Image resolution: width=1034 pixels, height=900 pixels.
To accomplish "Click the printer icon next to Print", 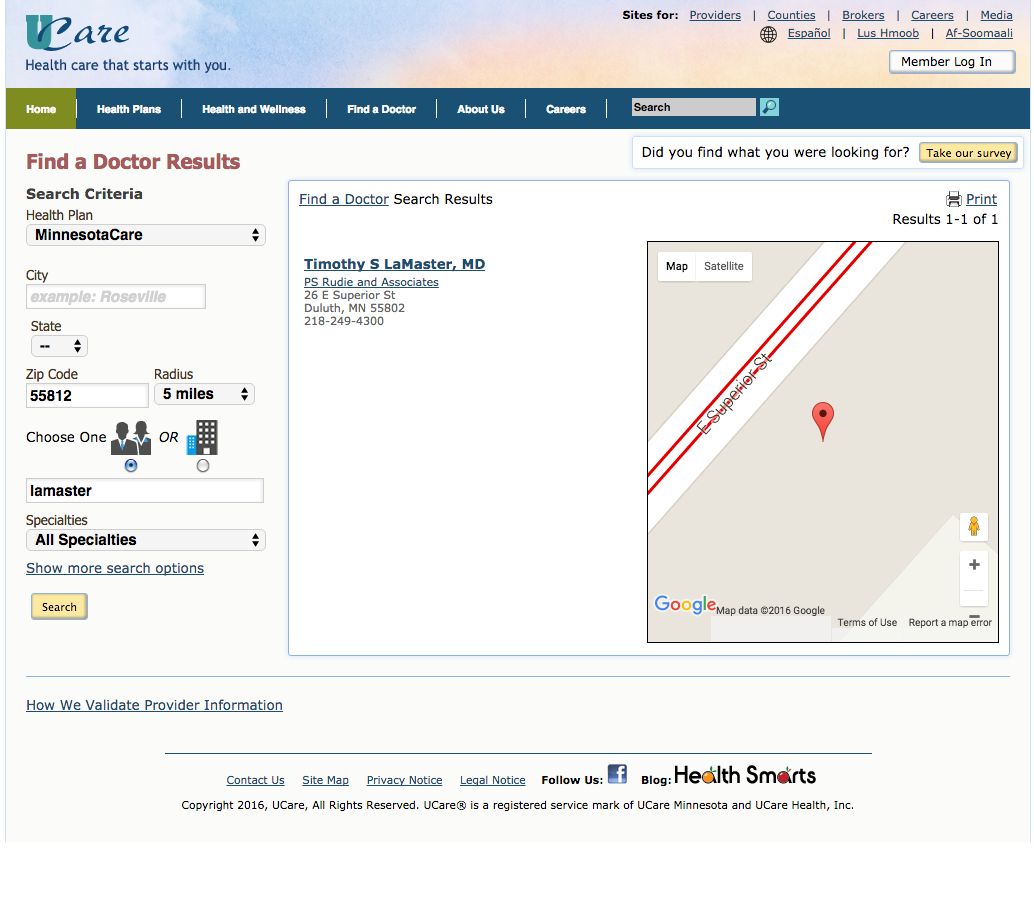I will (x=954, y=199).
